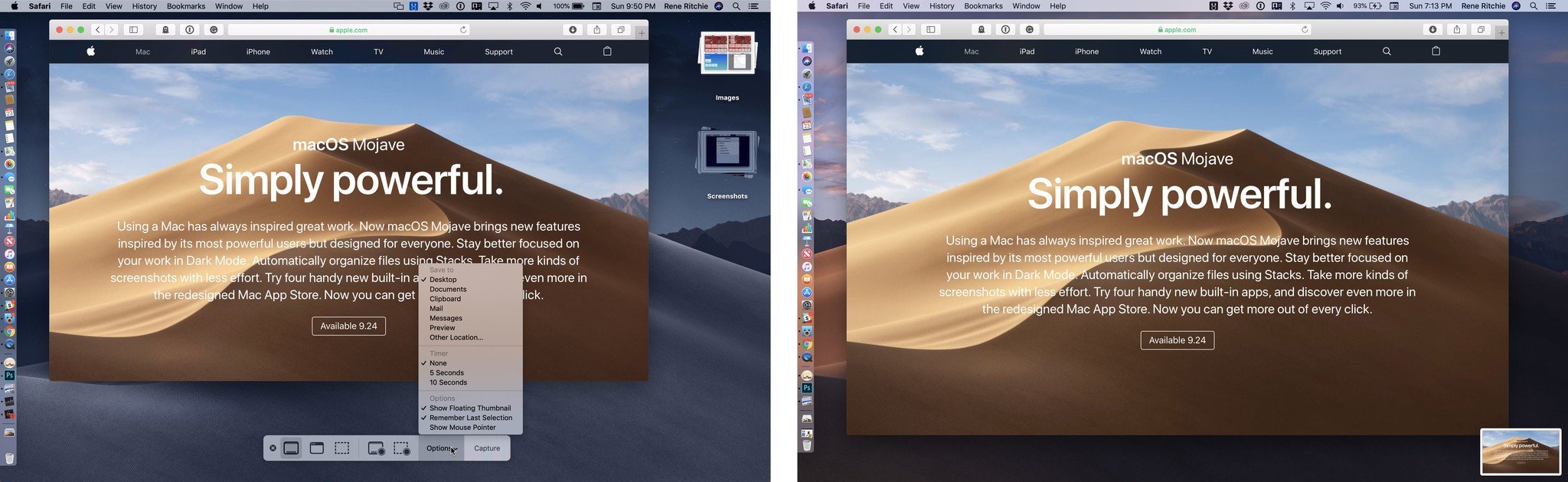This screenshot has width=1568, height=482.
Task: Choose Documents as the Save to location
Action: [x=470, y=289]
